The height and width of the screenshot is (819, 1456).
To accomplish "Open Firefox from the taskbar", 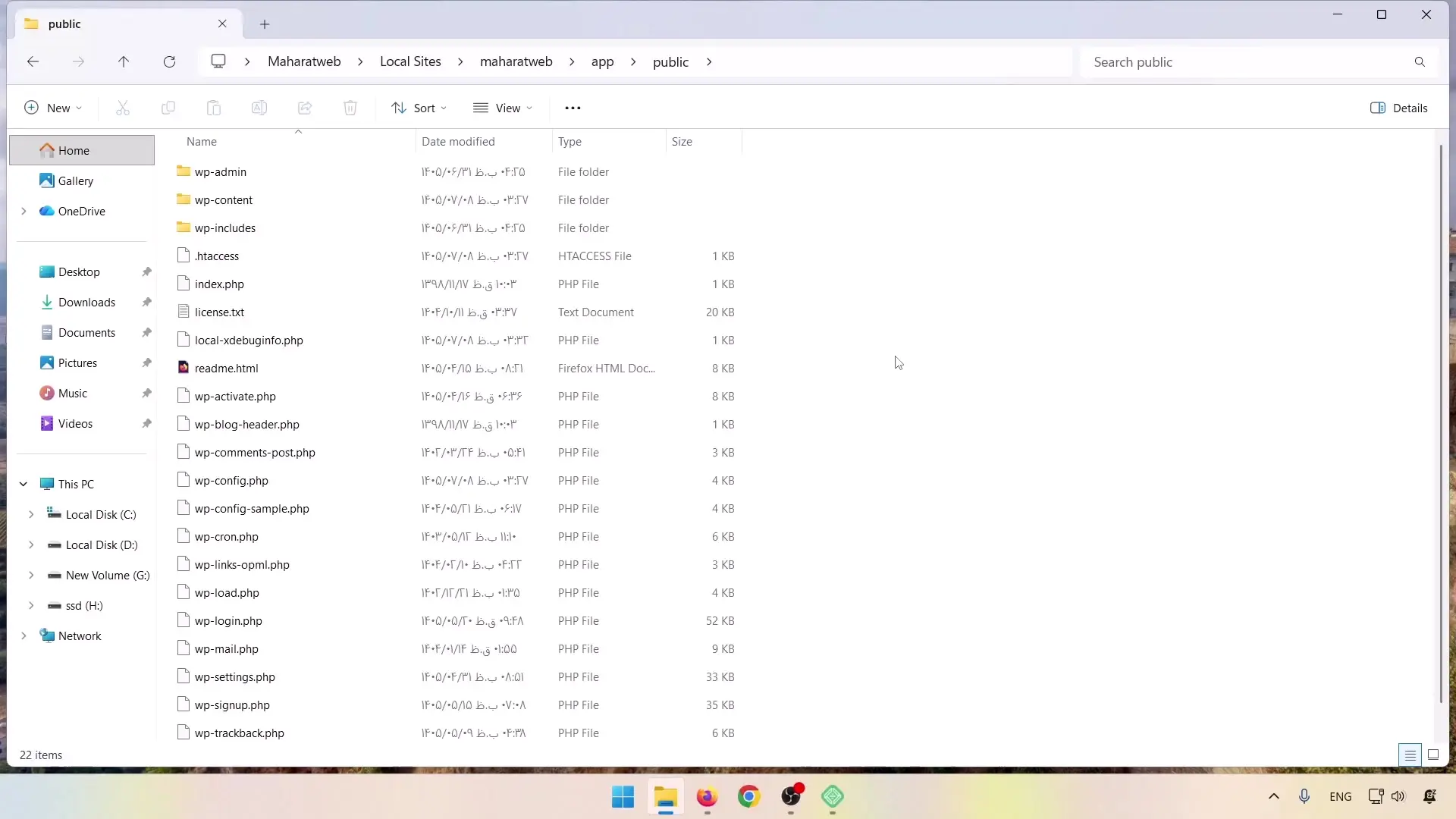I will click(707, 797).
